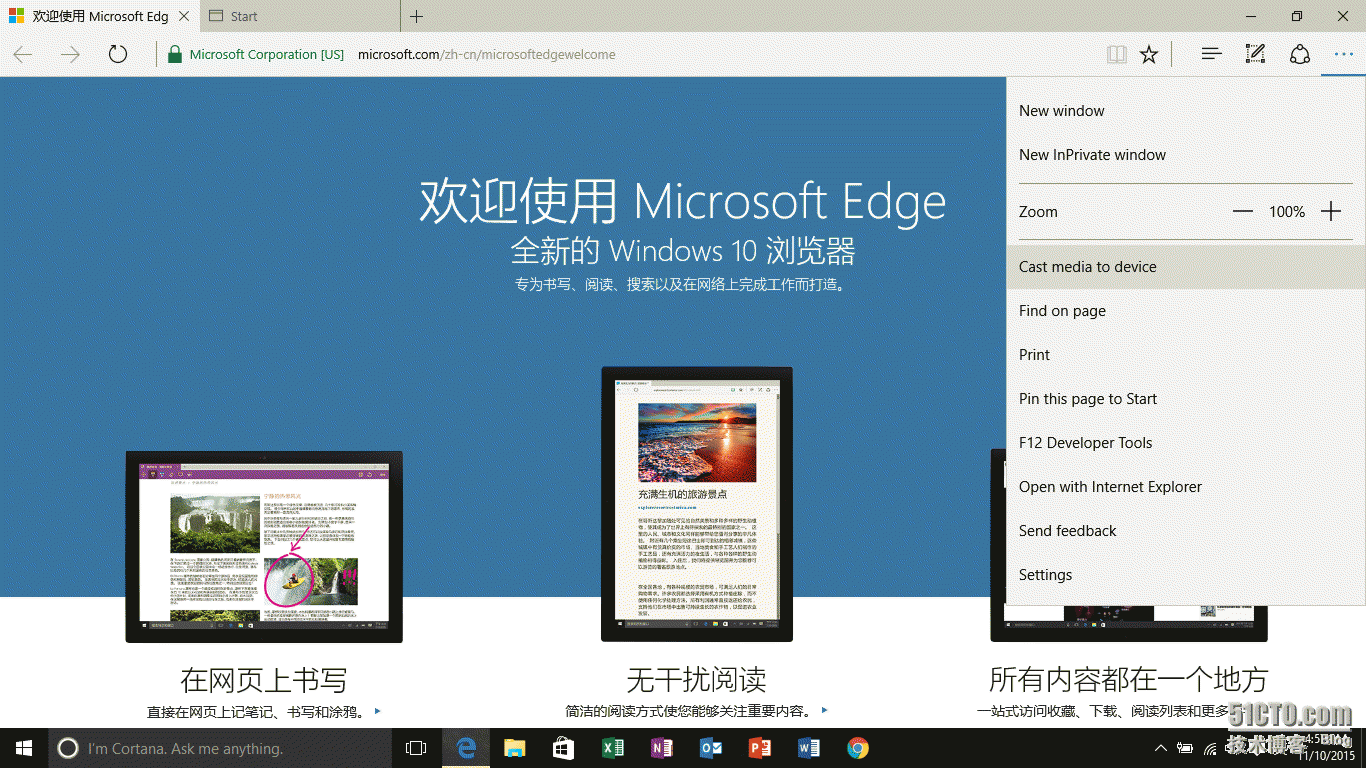Click Cortana Ask me anything box
The image size is (1366, 768).
220,748
